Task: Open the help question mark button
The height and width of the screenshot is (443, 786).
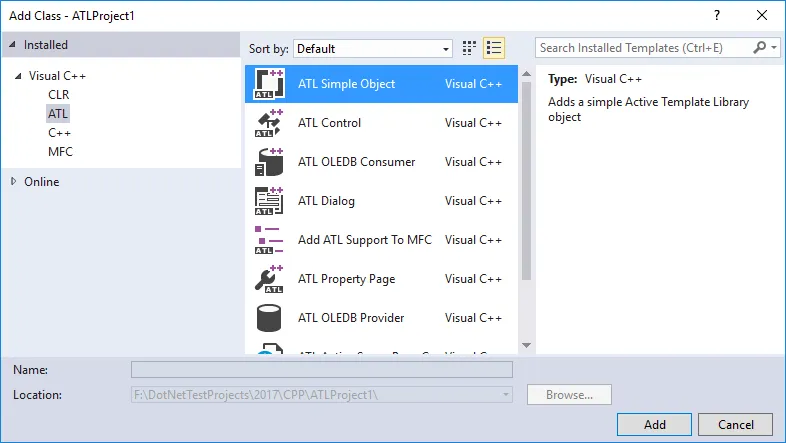Action: click(x=717, y=15)
